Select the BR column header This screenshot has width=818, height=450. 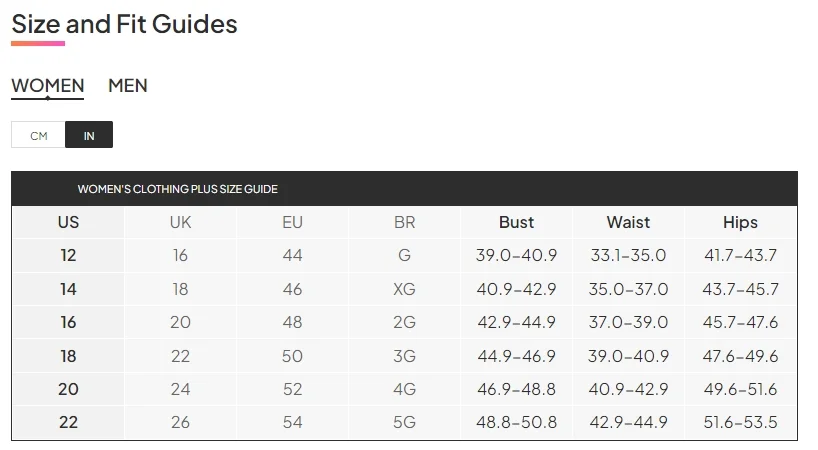tap(404, 222)
